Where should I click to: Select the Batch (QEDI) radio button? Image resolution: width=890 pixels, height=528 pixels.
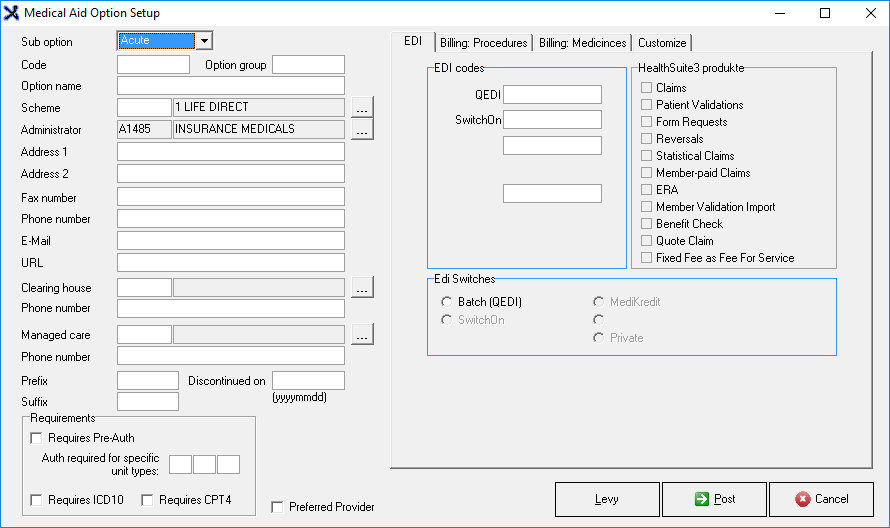[447, 302]
